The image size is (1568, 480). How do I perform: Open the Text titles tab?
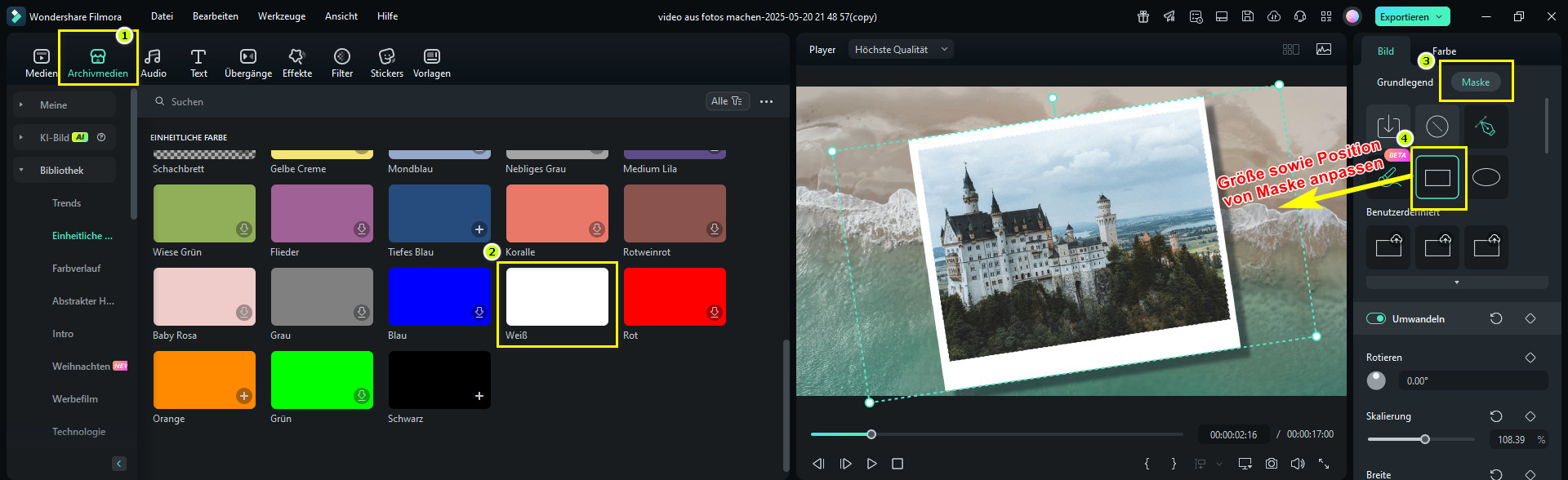(x=198, y=63)
